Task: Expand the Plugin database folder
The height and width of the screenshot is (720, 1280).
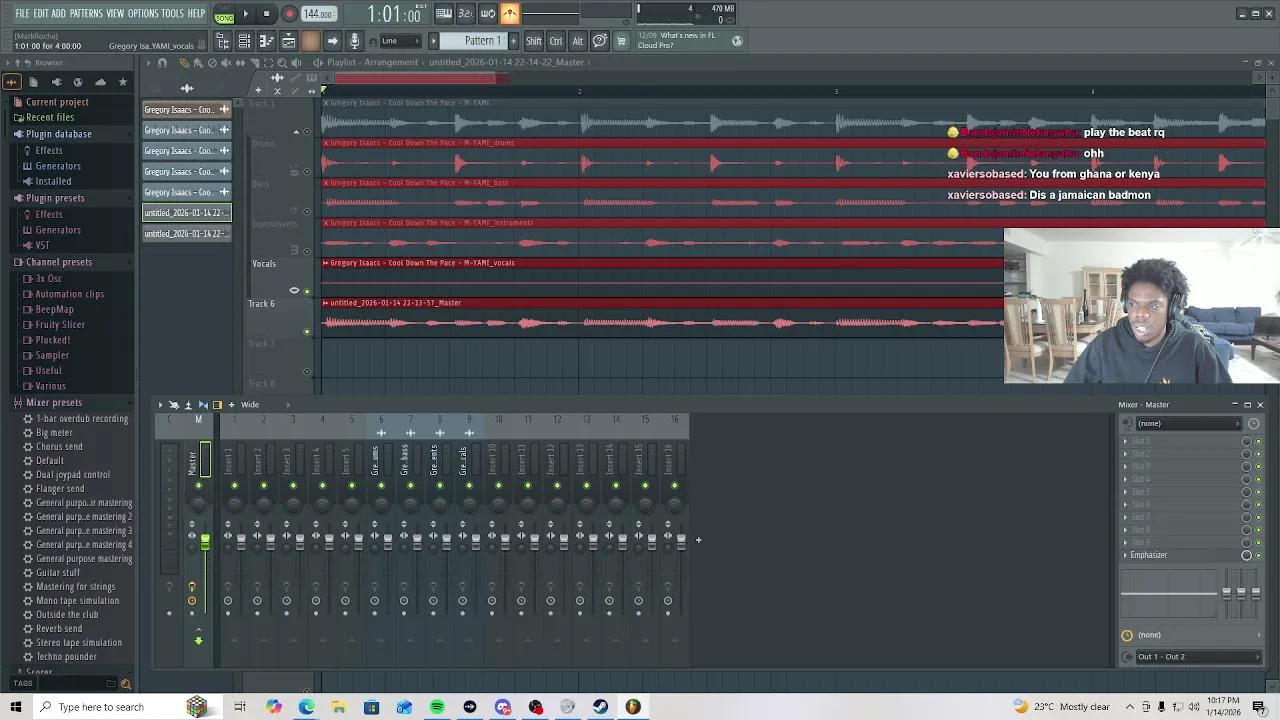Action: click(58, 134)
